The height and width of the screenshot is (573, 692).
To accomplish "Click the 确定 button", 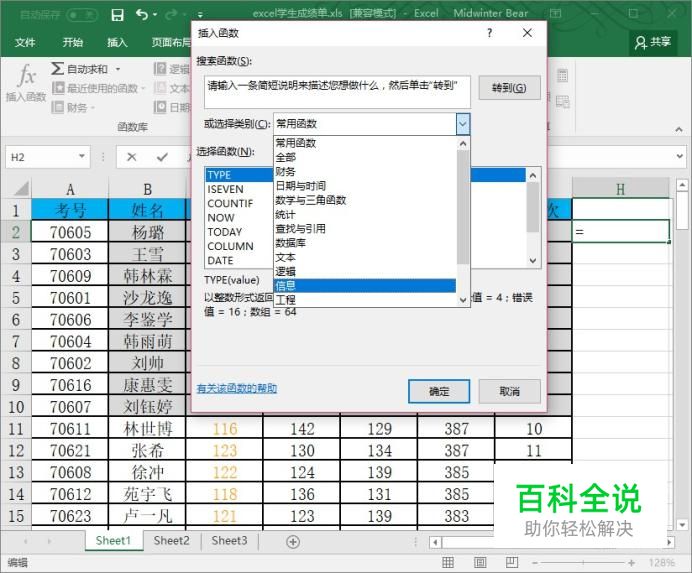I will click(439, 391).
